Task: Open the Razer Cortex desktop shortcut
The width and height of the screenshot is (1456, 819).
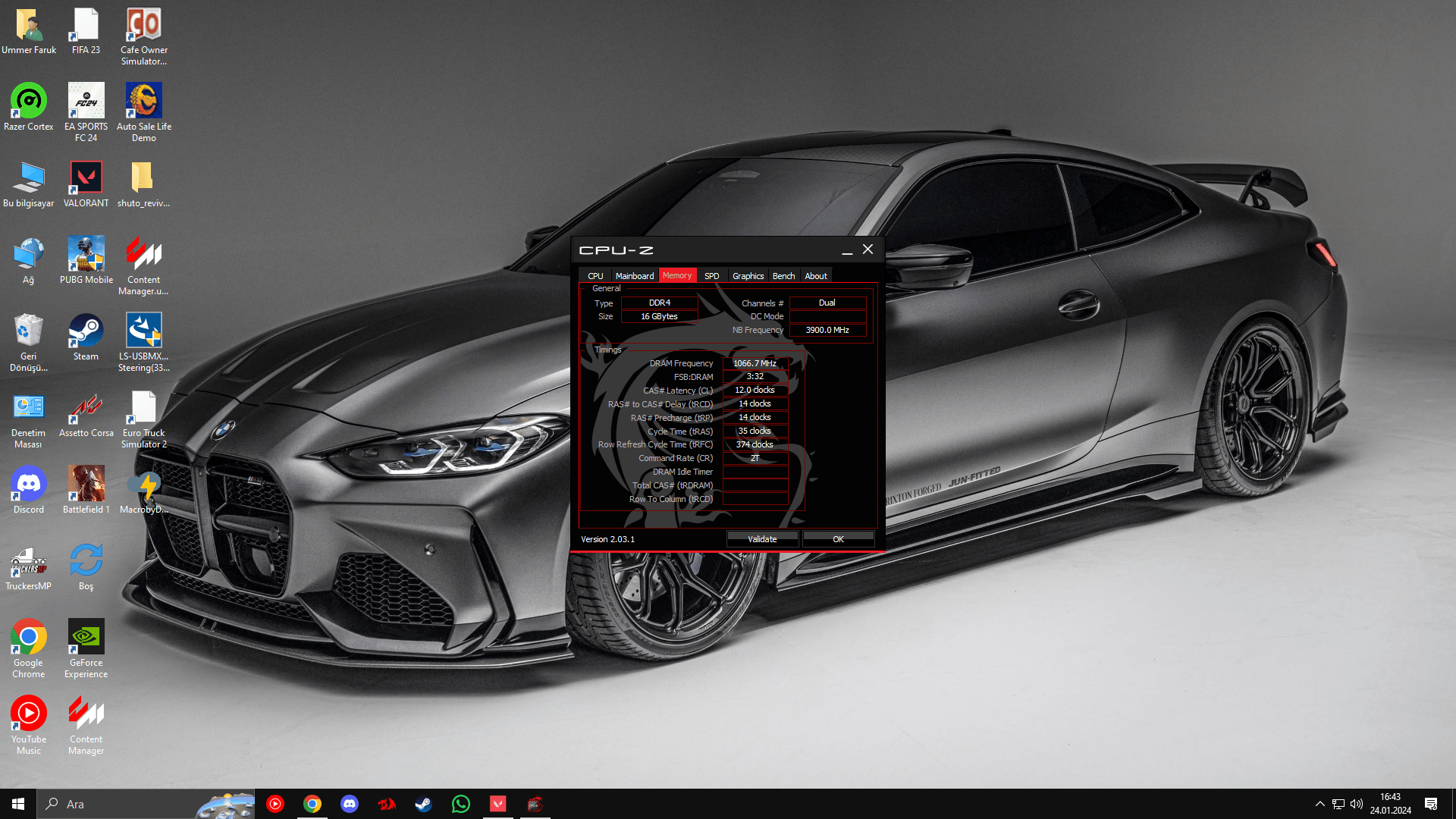Action: pos(29,102)
